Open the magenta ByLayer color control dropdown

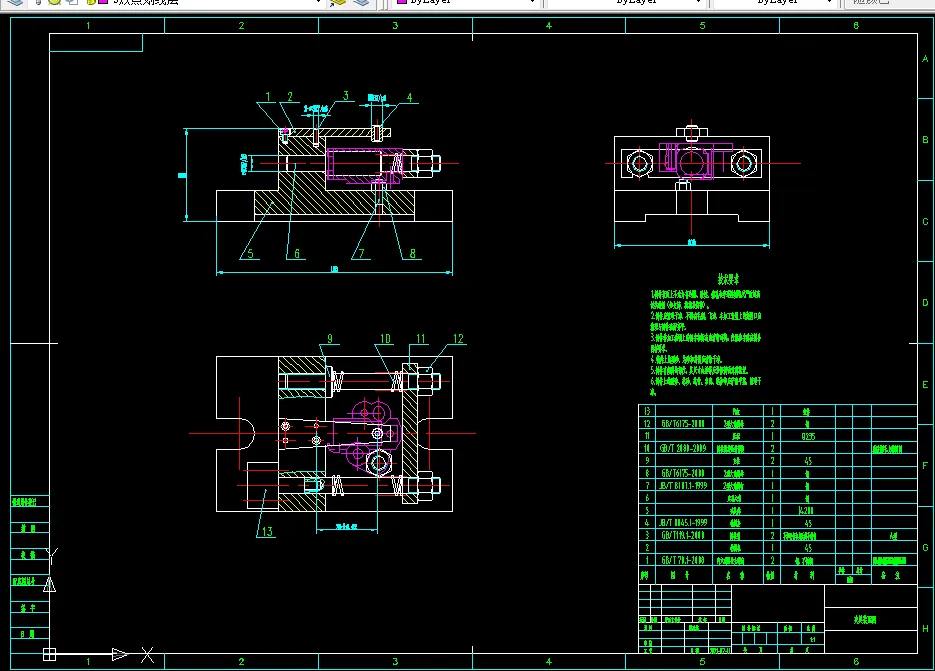[531, 2]
